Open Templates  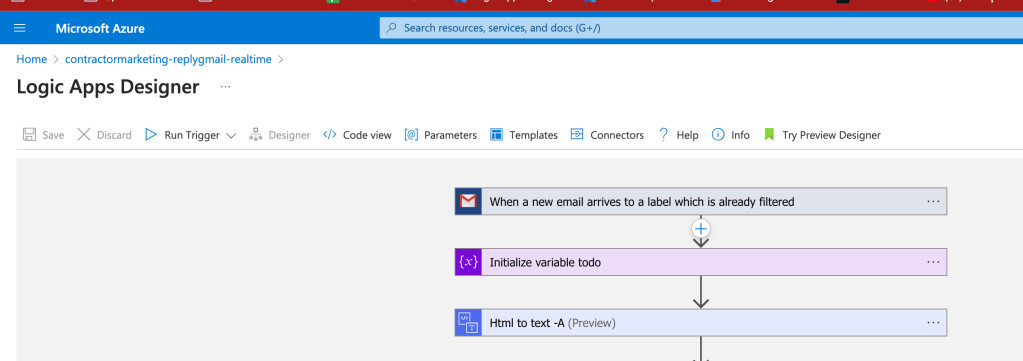[x=534, y=135]
